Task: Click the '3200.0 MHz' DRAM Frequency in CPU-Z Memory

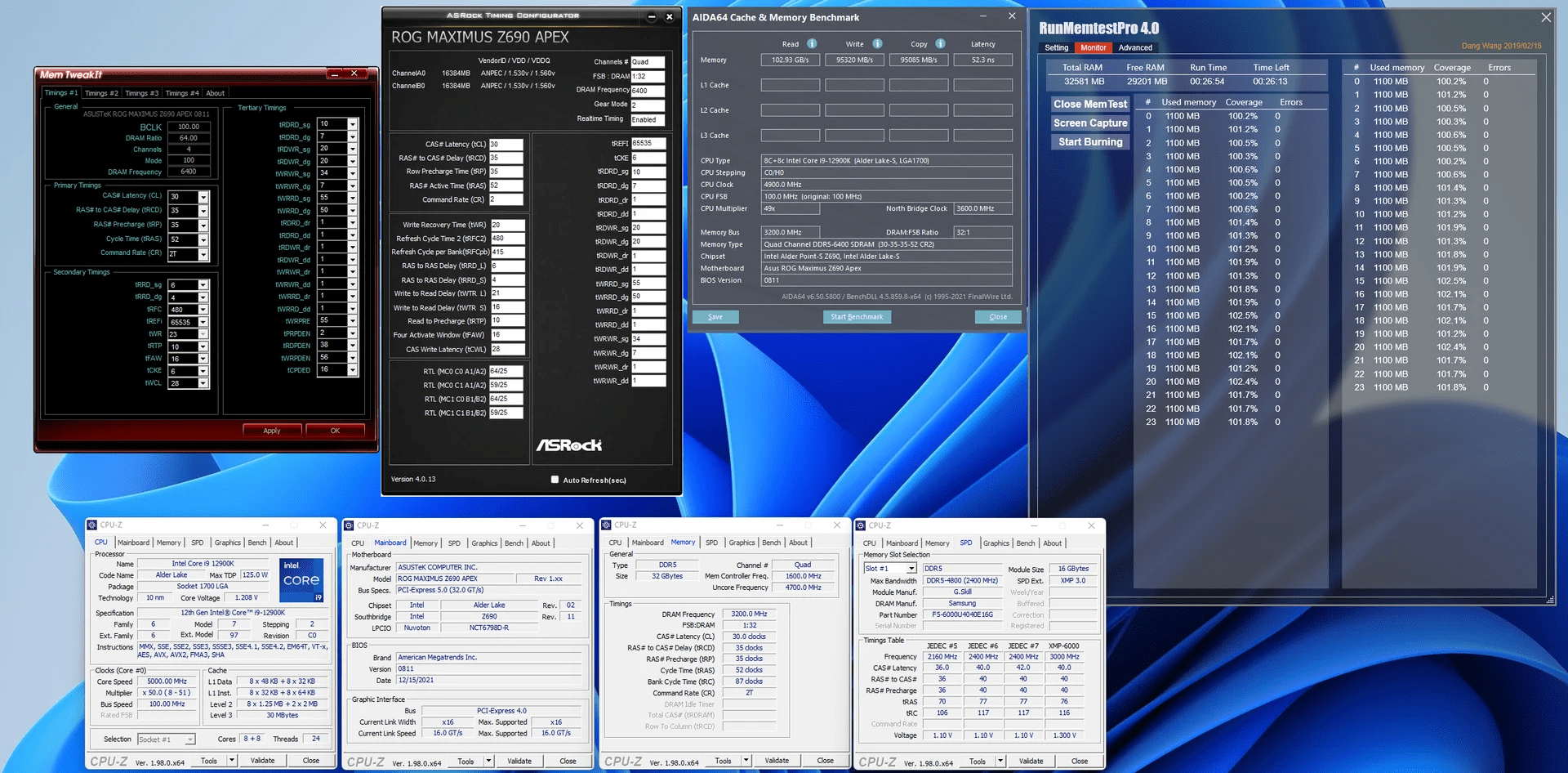Action: (x=749, y=614)
